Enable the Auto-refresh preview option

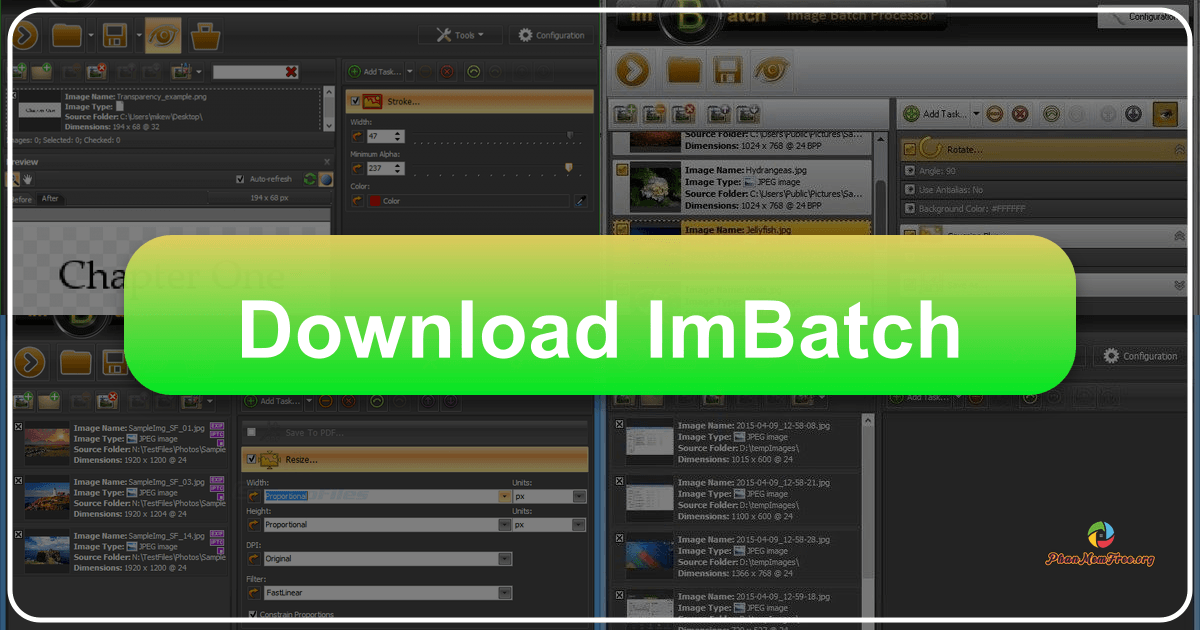(x=240, y=180)
